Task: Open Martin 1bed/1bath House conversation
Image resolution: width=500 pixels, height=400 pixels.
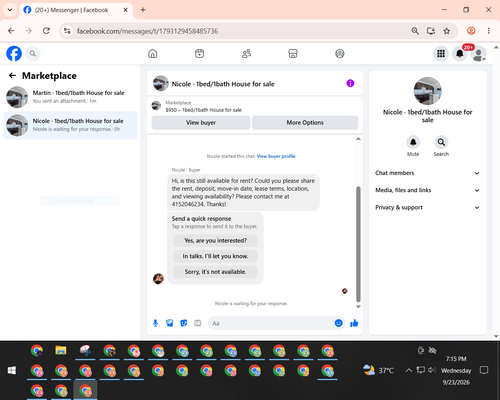Action: [x=70, y=97]
